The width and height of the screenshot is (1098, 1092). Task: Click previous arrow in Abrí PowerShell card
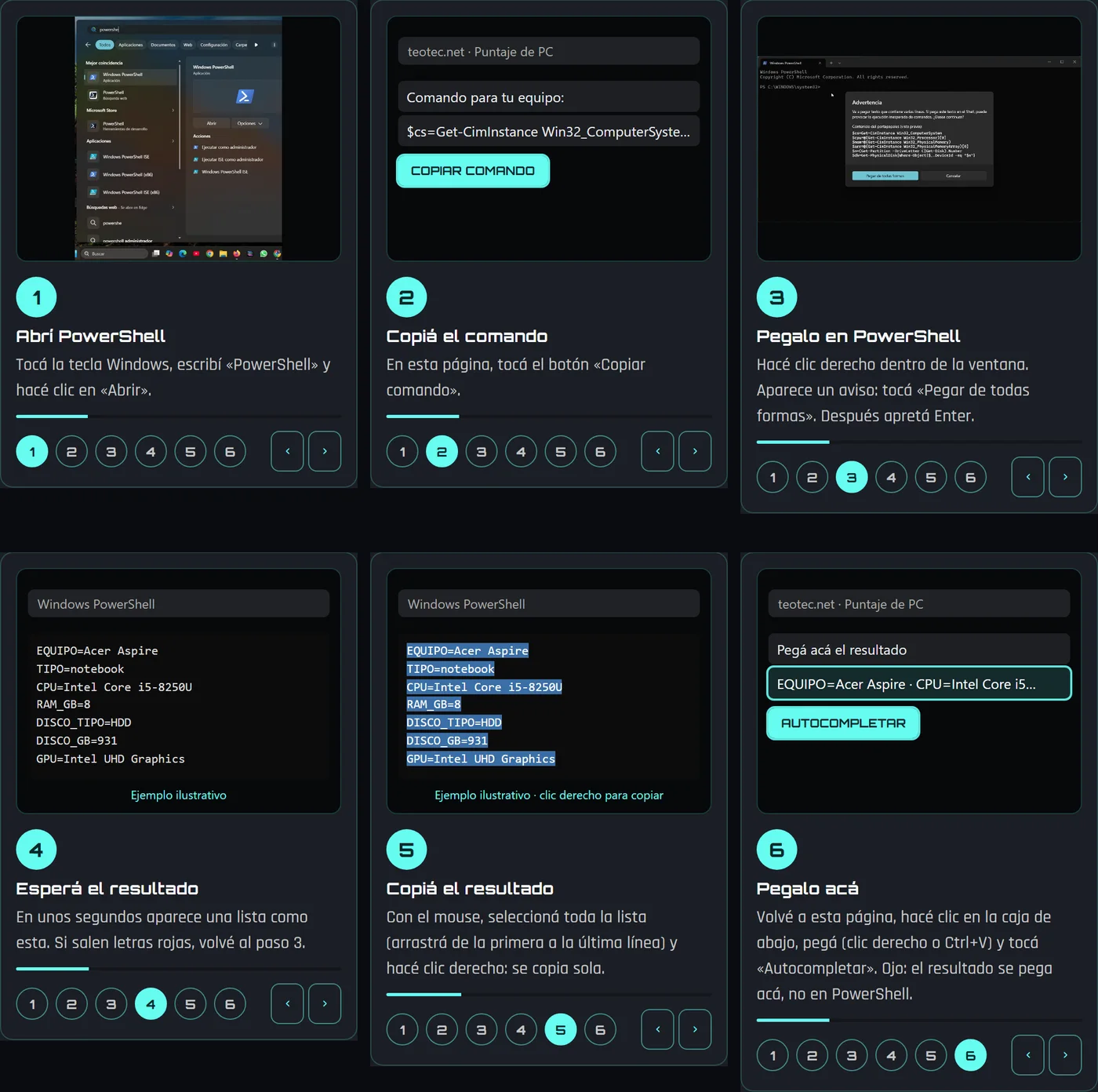[287, 451]
